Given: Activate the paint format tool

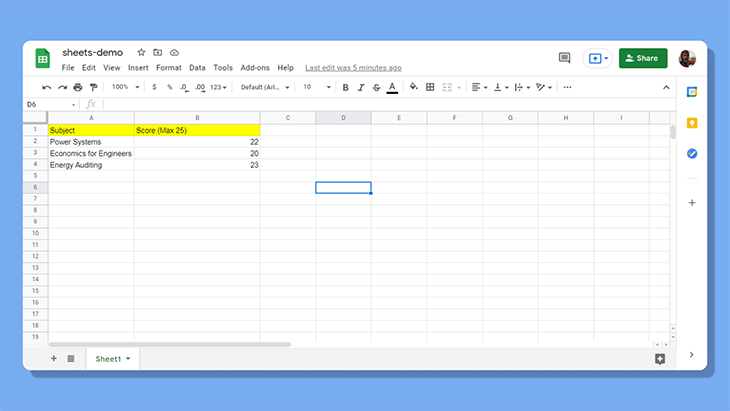Looking at the screenshot, I should pyautogui.click(x=94, y=87).
